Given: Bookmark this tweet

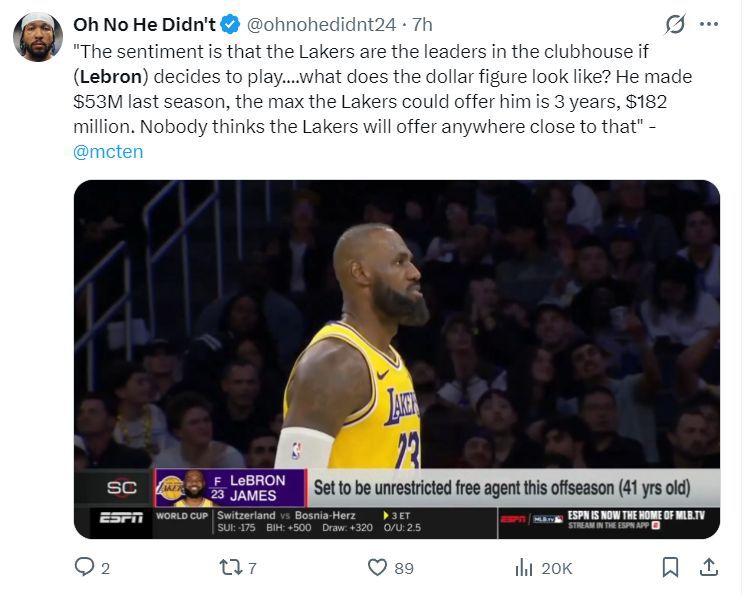Looking at the screenshot, I should point(670,567).
